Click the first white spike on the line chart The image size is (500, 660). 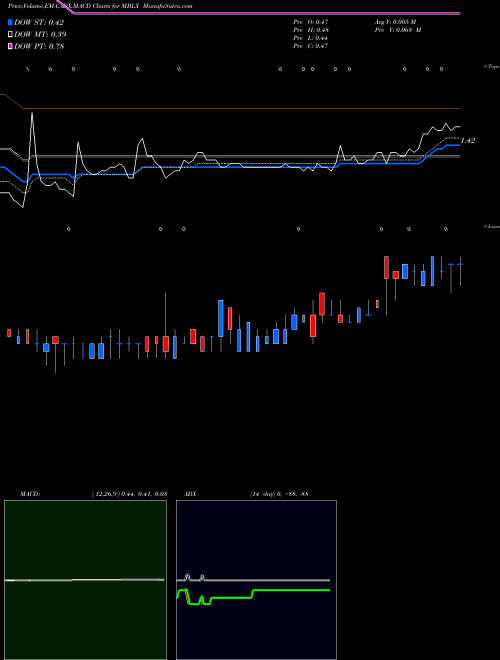point(32,114)
